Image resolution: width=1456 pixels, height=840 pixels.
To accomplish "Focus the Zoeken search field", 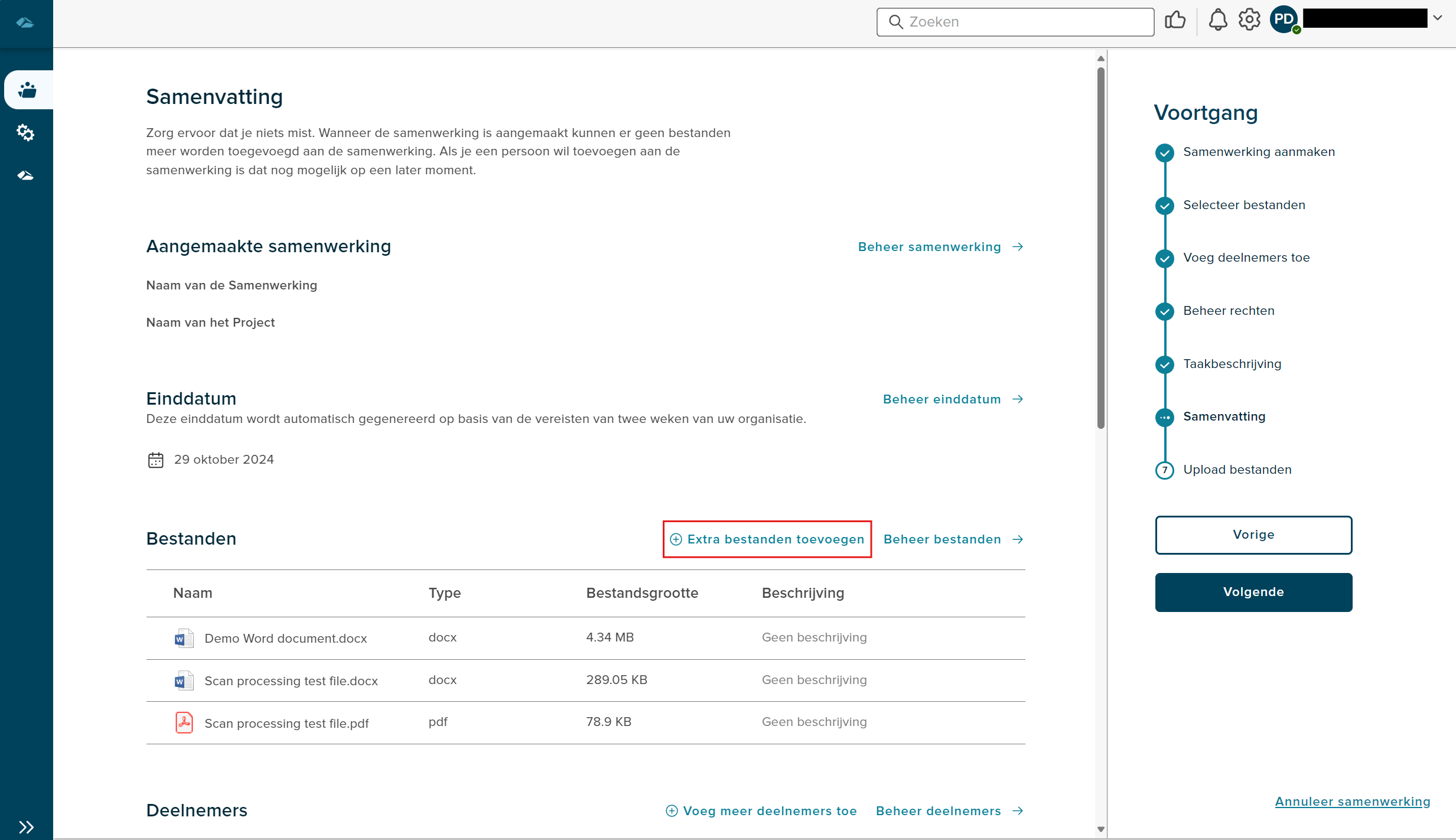I will (1015, 22).
